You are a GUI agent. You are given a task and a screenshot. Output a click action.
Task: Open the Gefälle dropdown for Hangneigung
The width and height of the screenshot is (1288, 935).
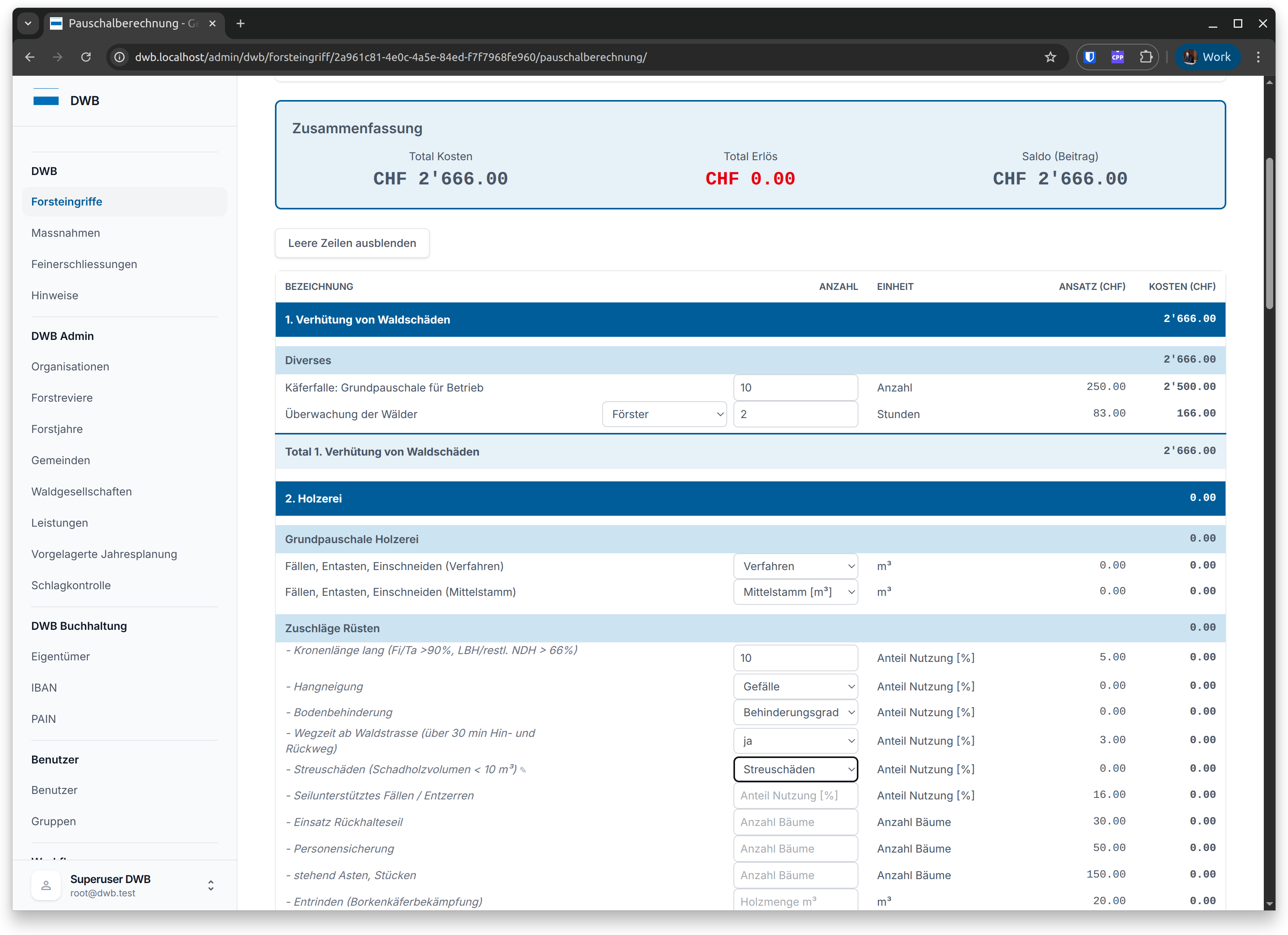[795, 686]
